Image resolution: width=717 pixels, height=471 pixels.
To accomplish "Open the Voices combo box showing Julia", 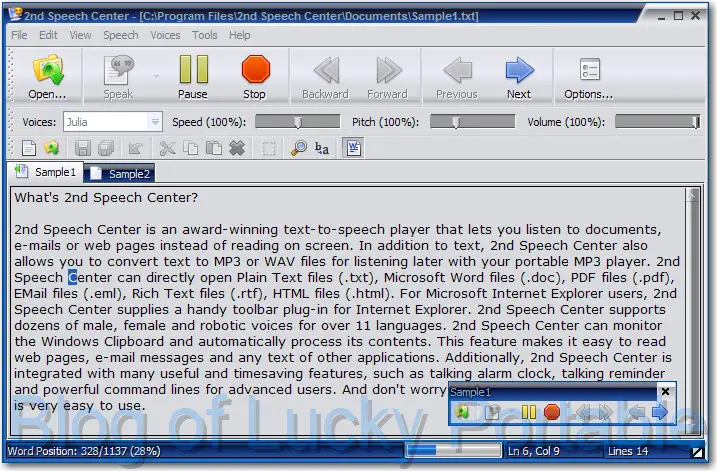I will click(x=112, y=122).
